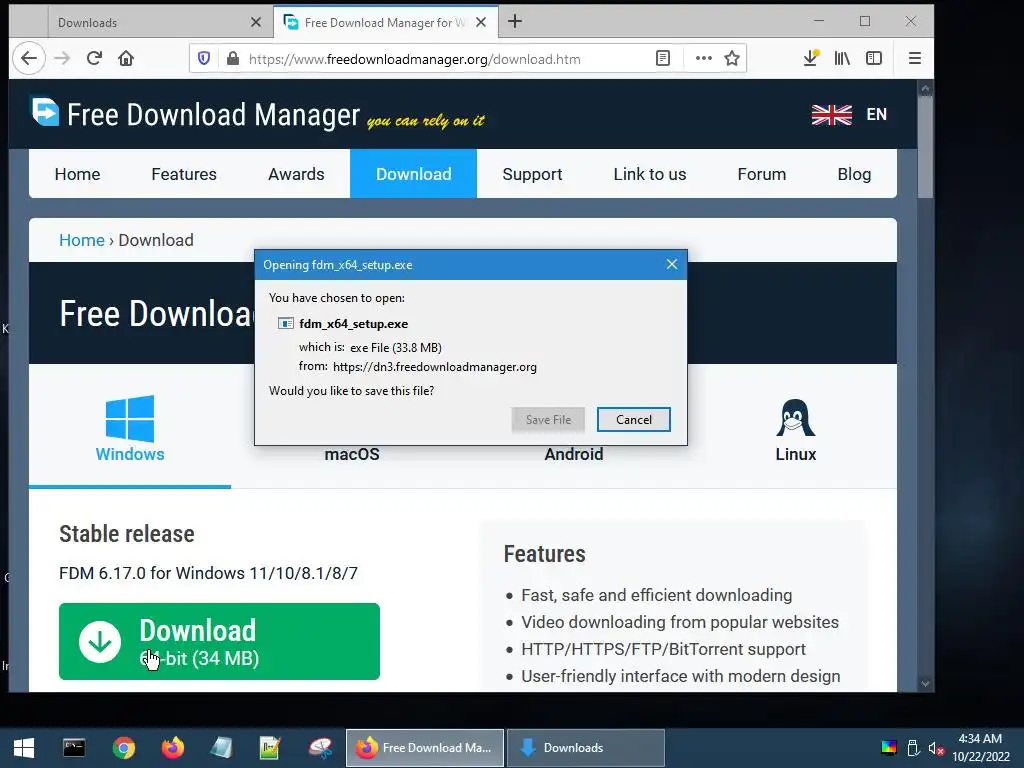Open the notebook app icon in taskbar

(x=221, y=748)
